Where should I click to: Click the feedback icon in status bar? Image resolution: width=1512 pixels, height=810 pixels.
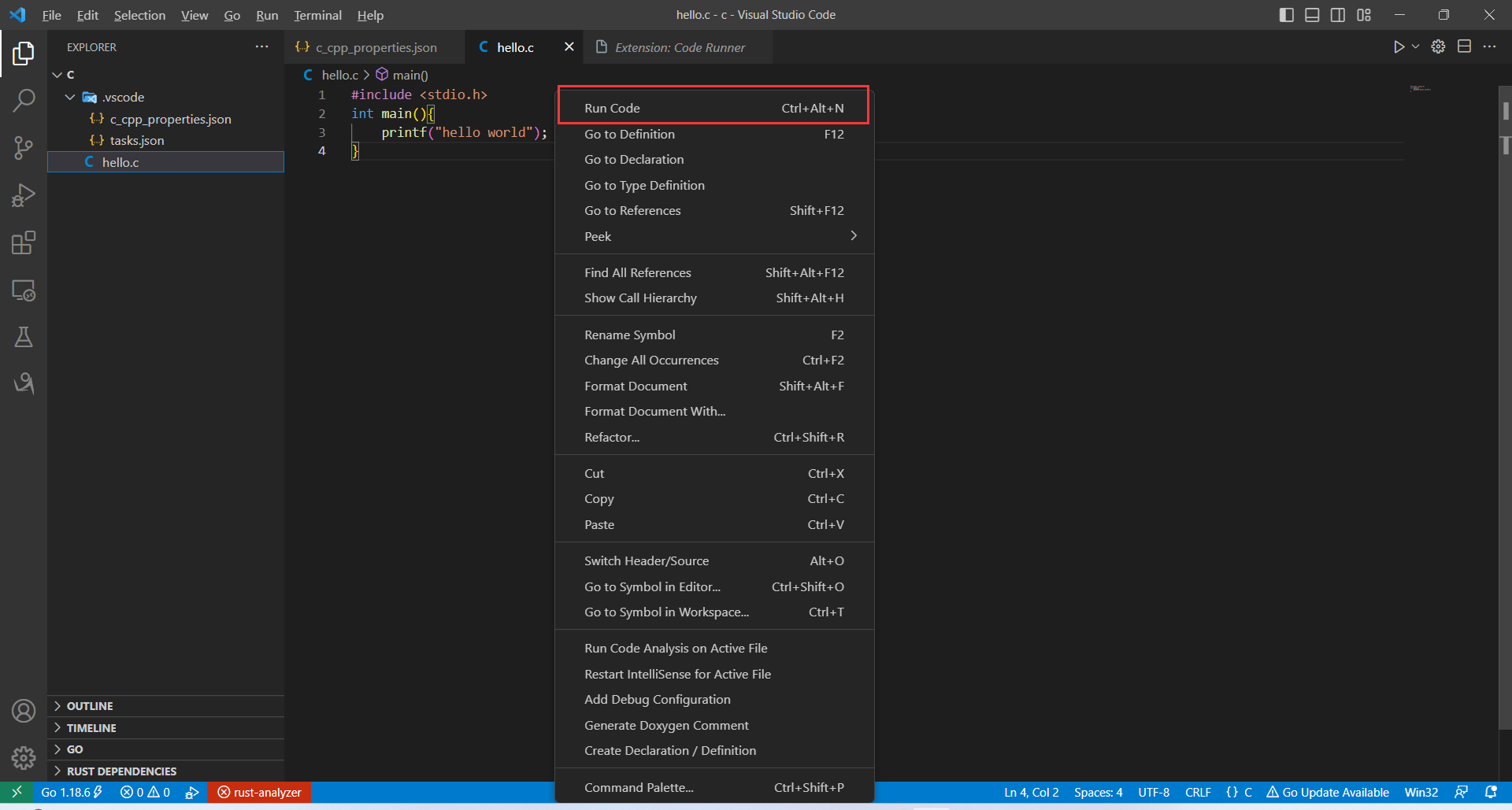click(x=1462, y=792)
